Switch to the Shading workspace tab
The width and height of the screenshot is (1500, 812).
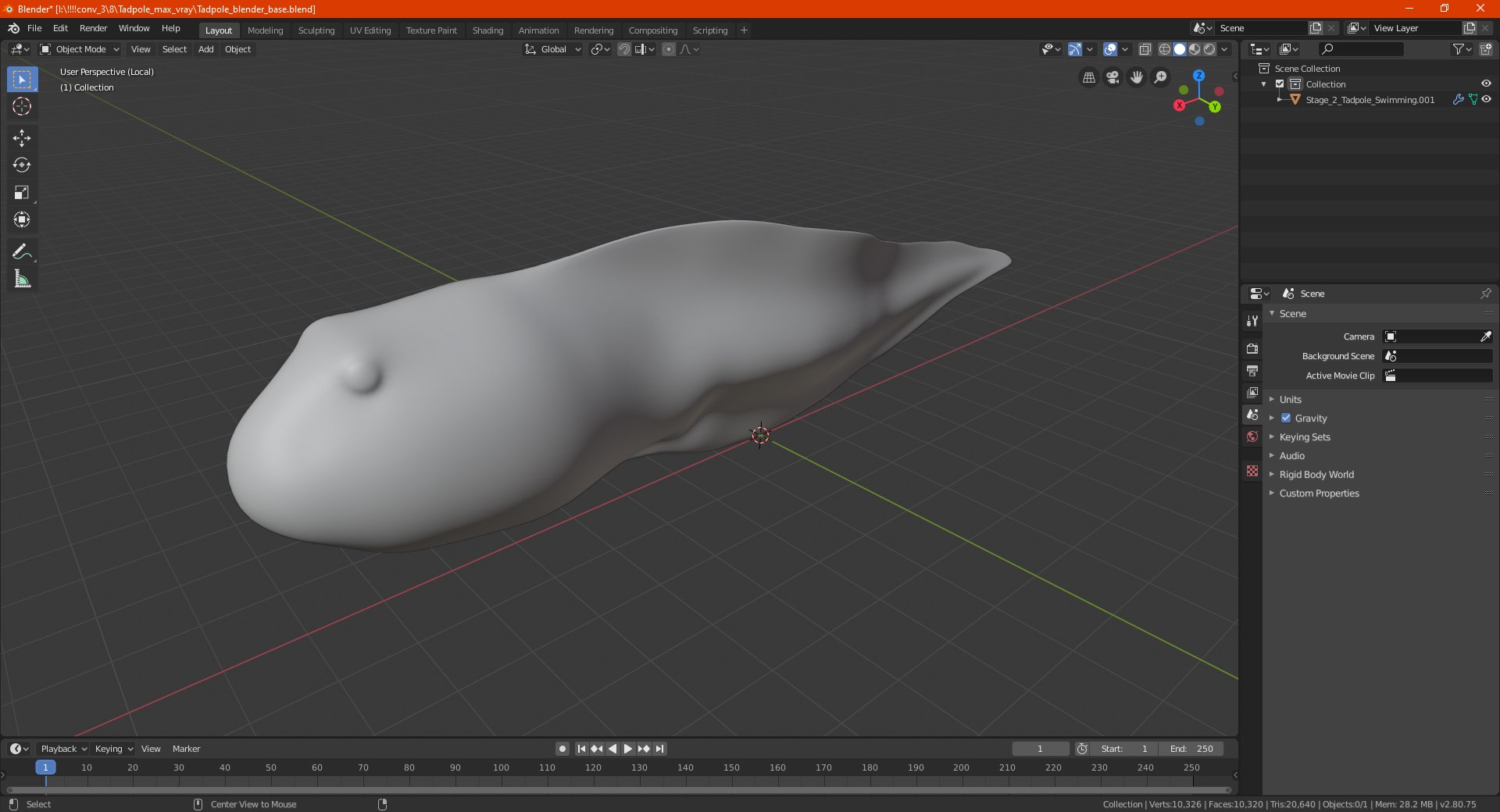tap(487, 30)
